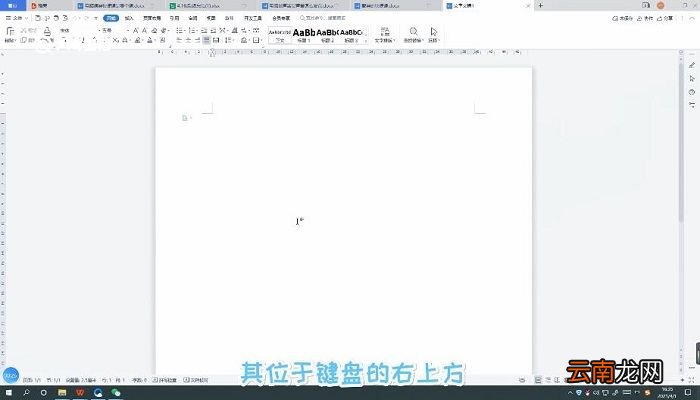The height and width of the screenshot is (400, 700).
Task: Apply the 标题 1 Heading style
Action: [x=304, y=35]
